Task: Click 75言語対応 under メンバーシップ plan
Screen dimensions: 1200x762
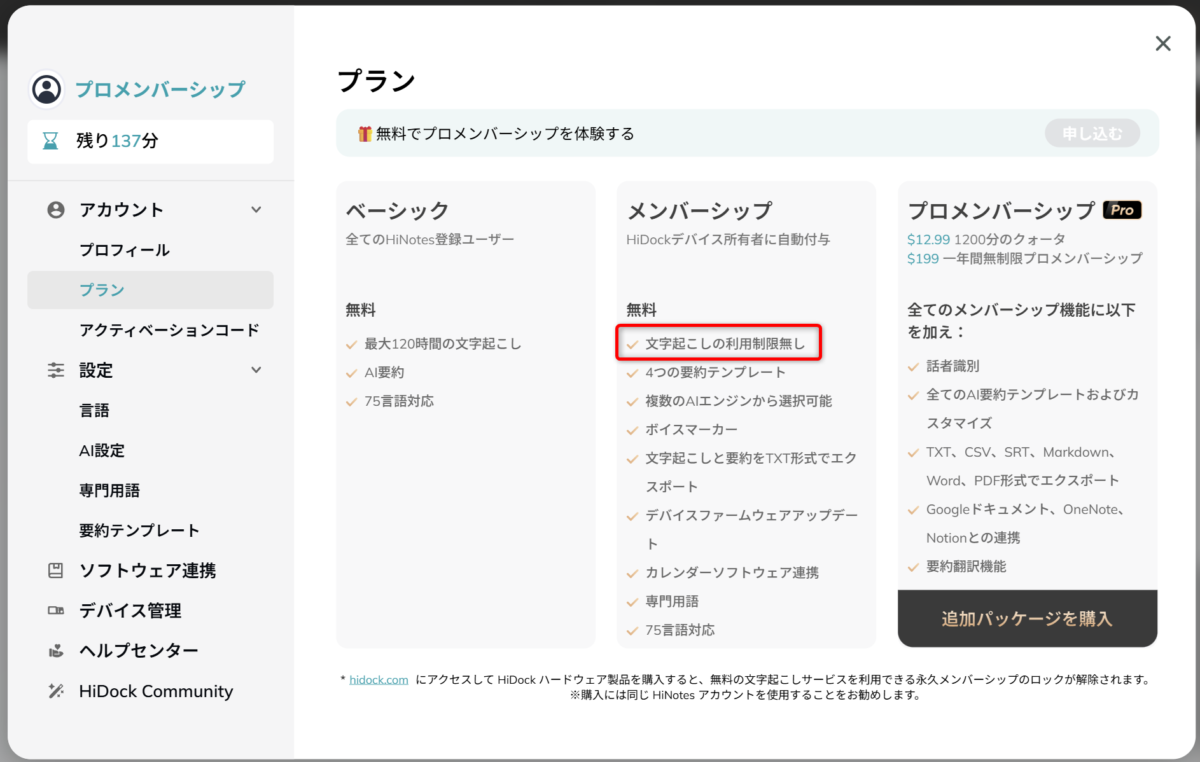Action: pyautogui.click(x=680, y=631)
